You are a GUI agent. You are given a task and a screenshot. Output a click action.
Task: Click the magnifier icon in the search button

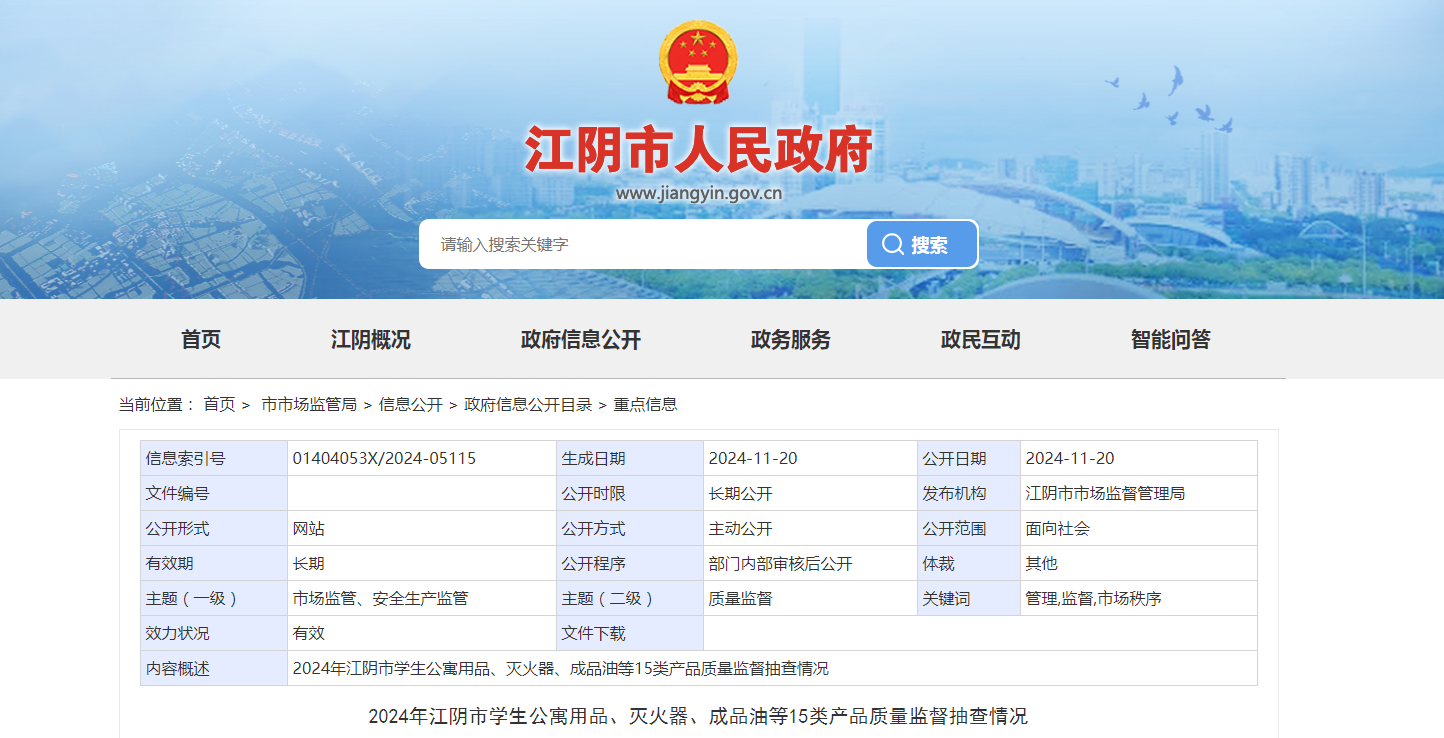[x=892, y=245]
